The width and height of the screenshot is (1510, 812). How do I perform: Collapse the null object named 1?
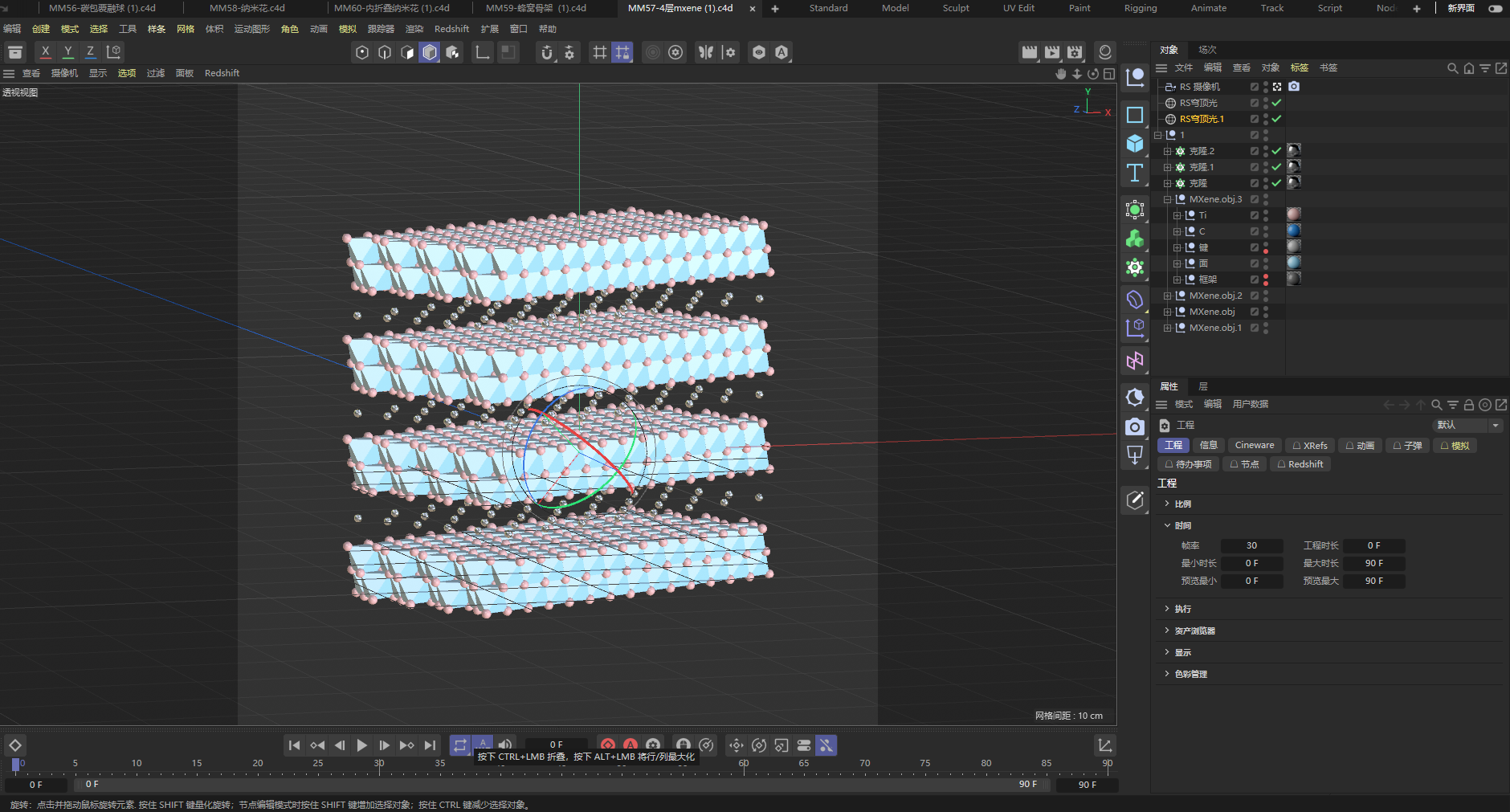click(1158, 135)
